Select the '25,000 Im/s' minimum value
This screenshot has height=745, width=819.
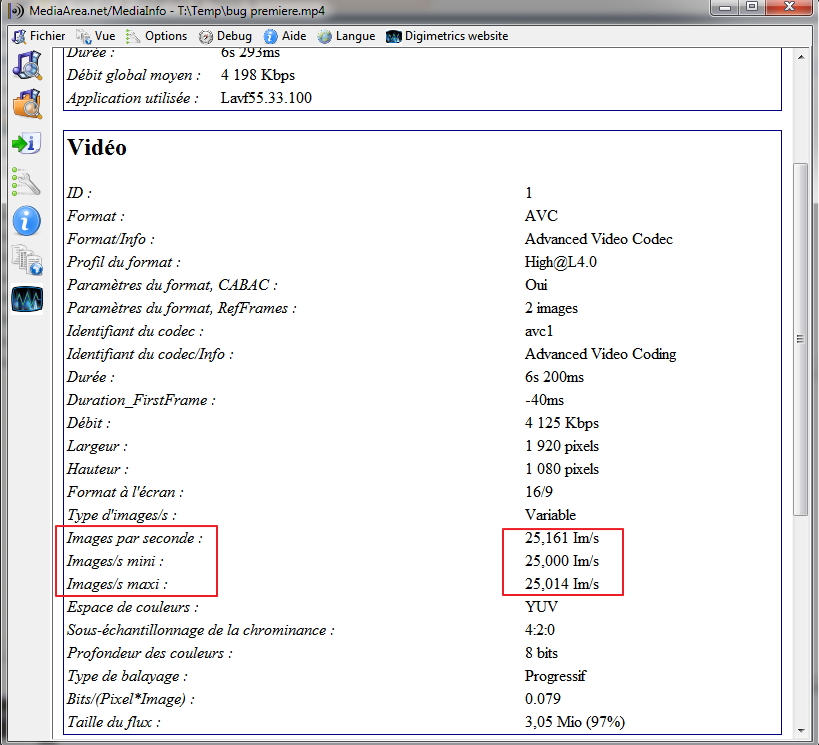tap(561, 561)
